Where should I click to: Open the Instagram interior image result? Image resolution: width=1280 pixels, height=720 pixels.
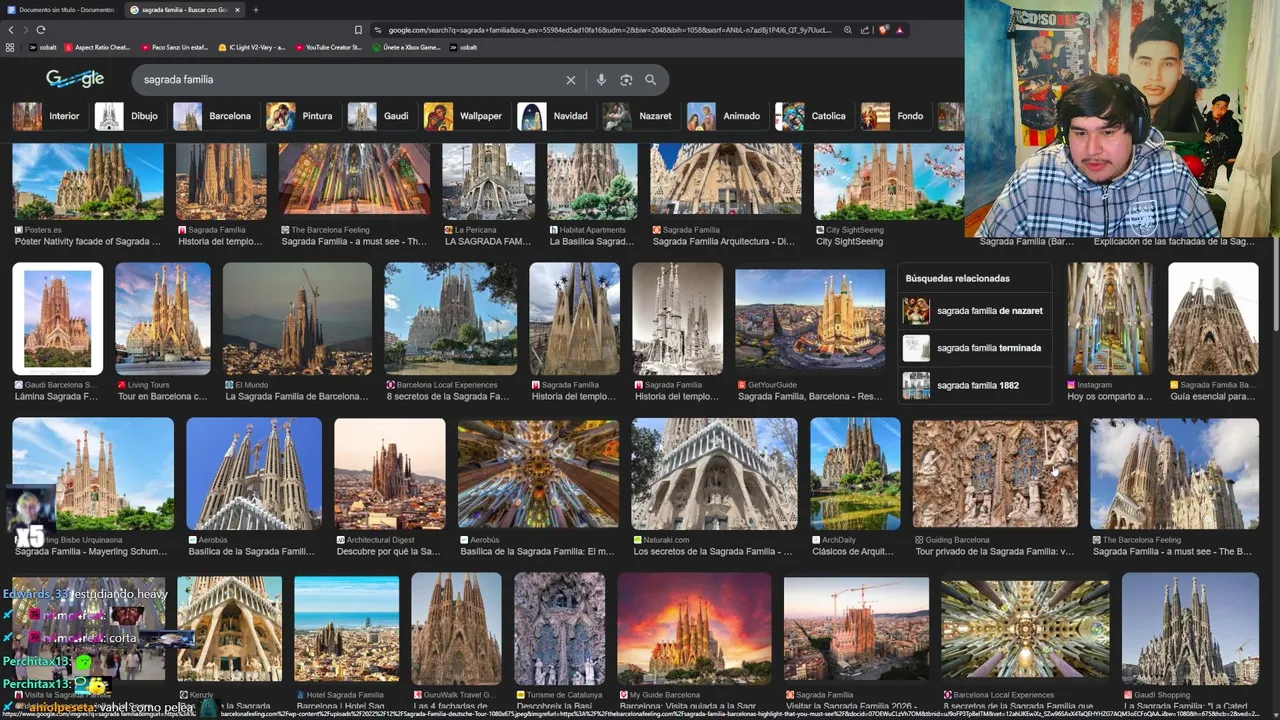(x=1110, y=319)
